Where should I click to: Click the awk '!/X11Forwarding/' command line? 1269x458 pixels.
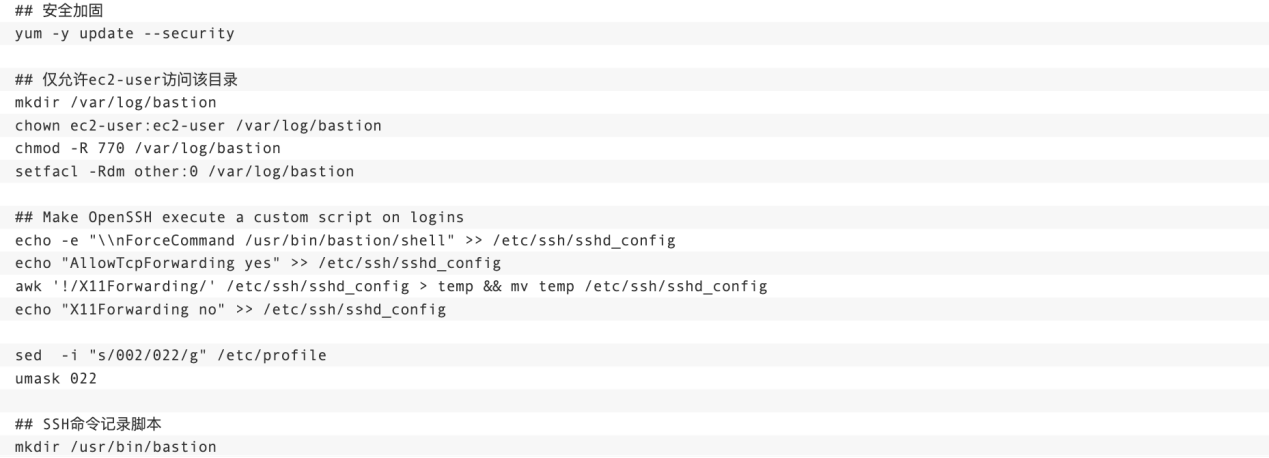390,286
